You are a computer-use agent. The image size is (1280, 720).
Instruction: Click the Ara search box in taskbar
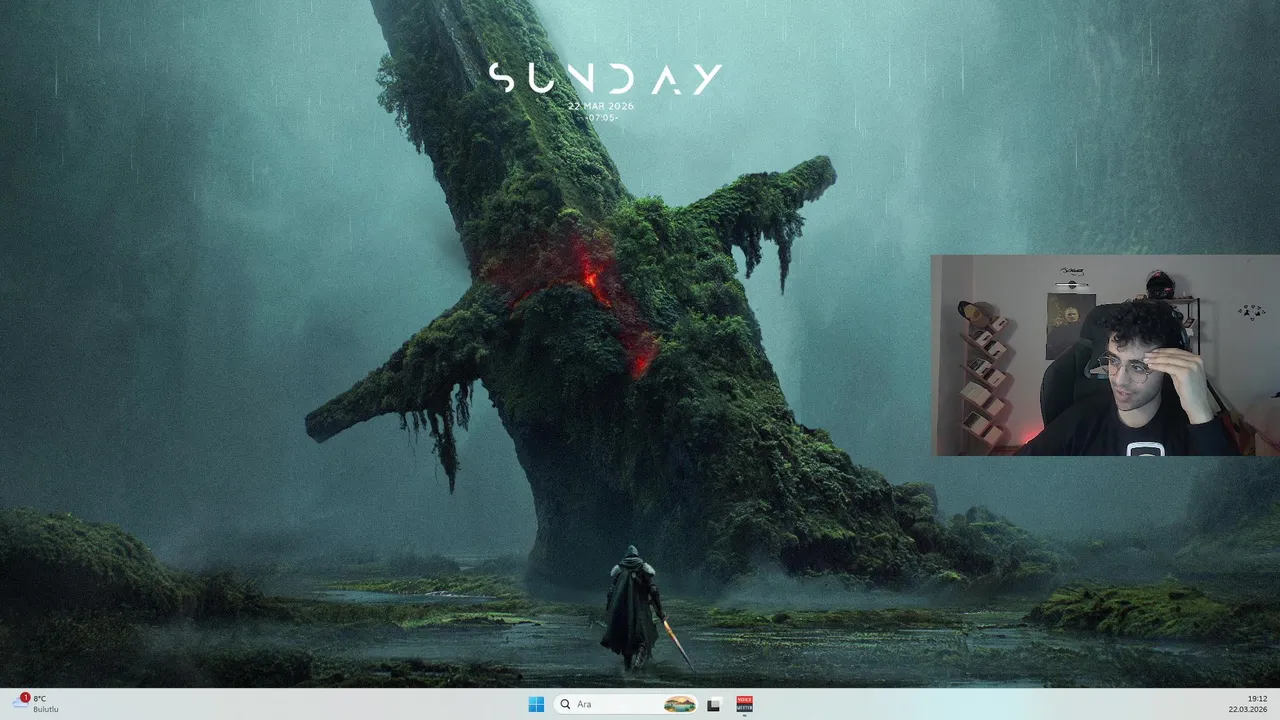pyautogui.click(x=625, y=704)
